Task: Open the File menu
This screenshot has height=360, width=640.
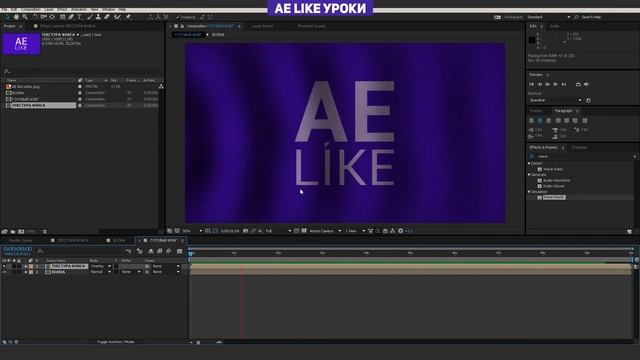Action: (4, 9)
